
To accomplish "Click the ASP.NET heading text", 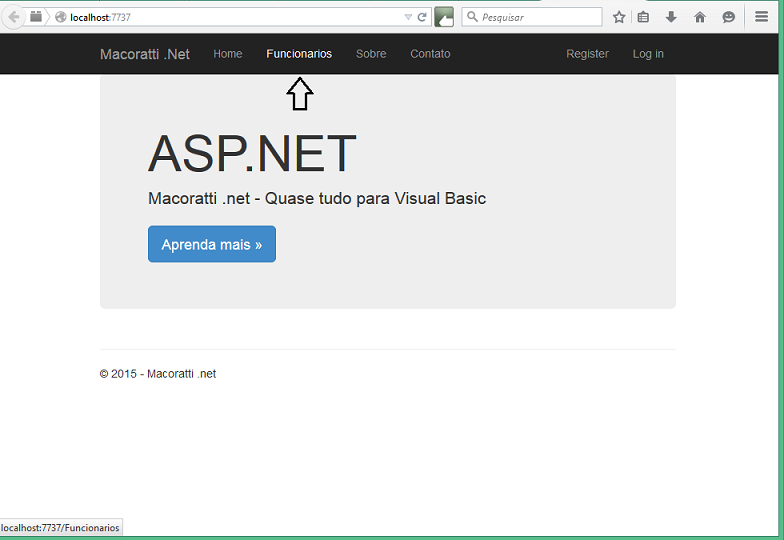I will [252, 154].
